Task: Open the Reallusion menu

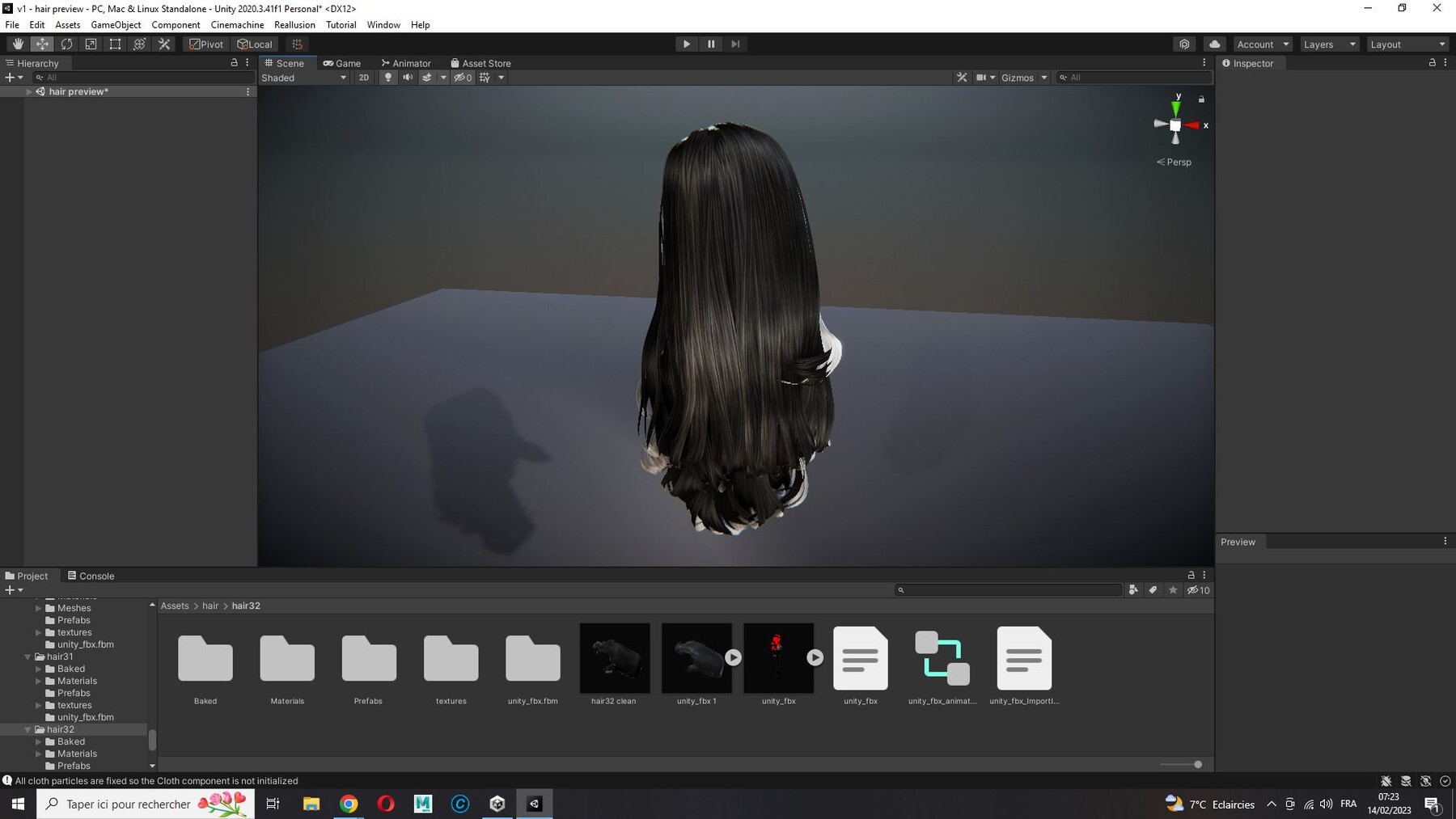Action: (294, 25)
